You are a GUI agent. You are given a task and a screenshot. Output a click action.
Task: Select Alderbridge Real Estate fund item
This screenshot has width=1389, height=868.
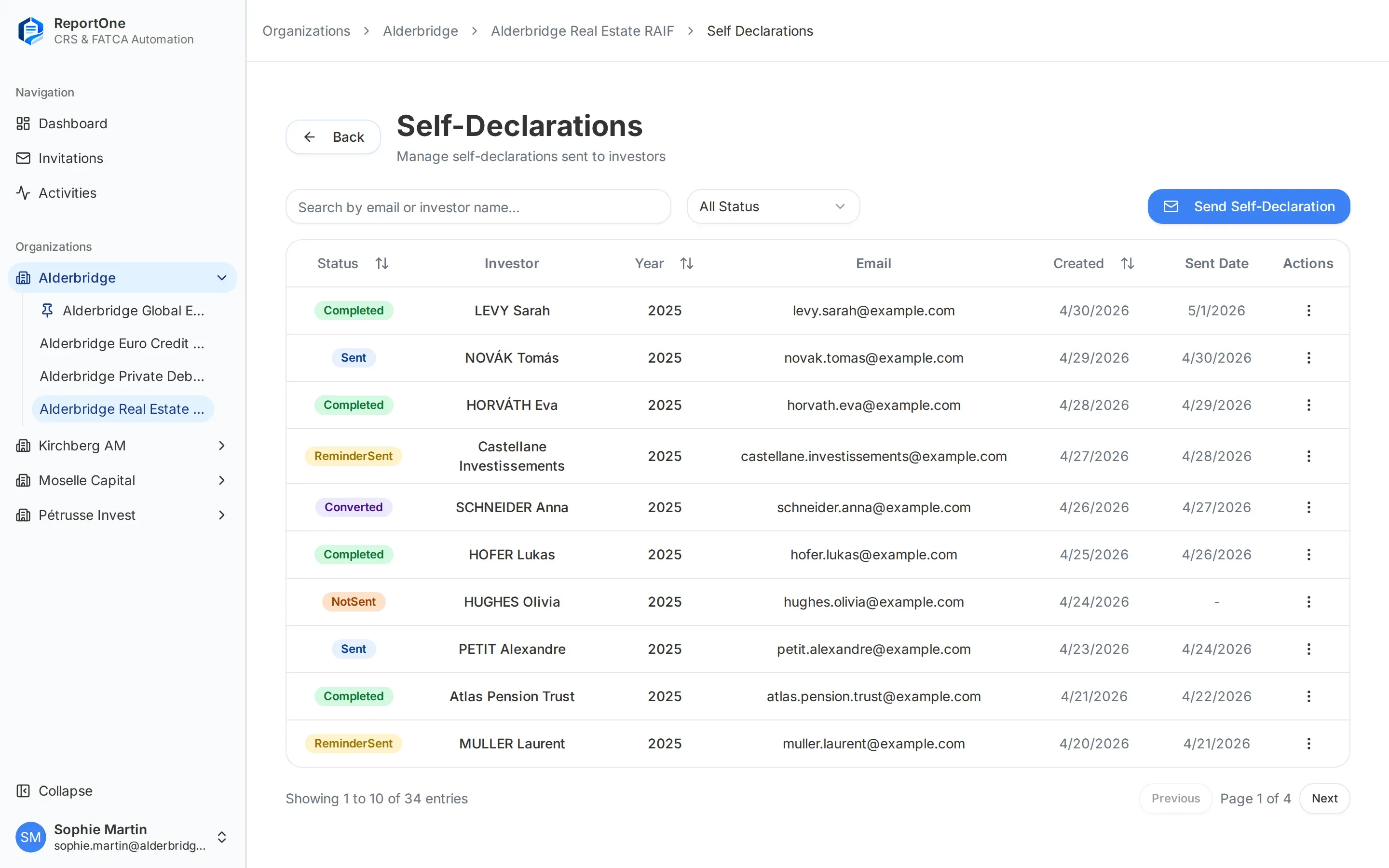tap(122, 409)
